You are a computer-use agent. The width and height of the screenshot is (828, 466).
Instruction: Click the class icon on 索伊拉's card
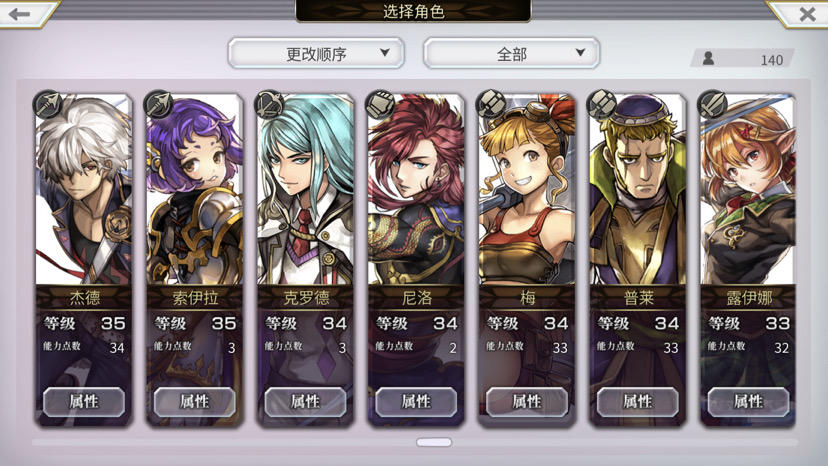tap(159, 104)
